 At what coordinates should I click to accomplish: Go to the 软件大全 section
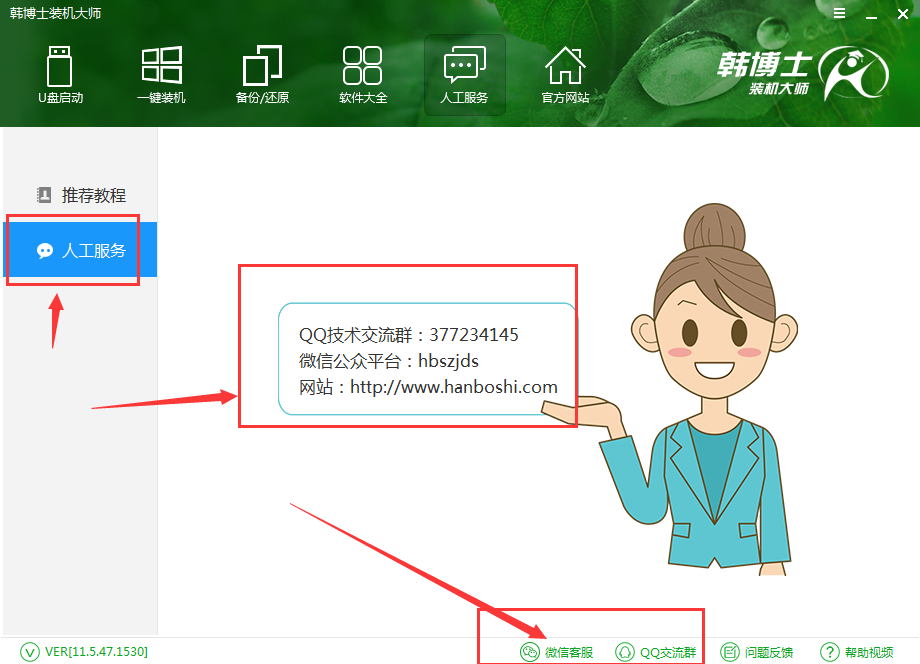click(363, 74)
